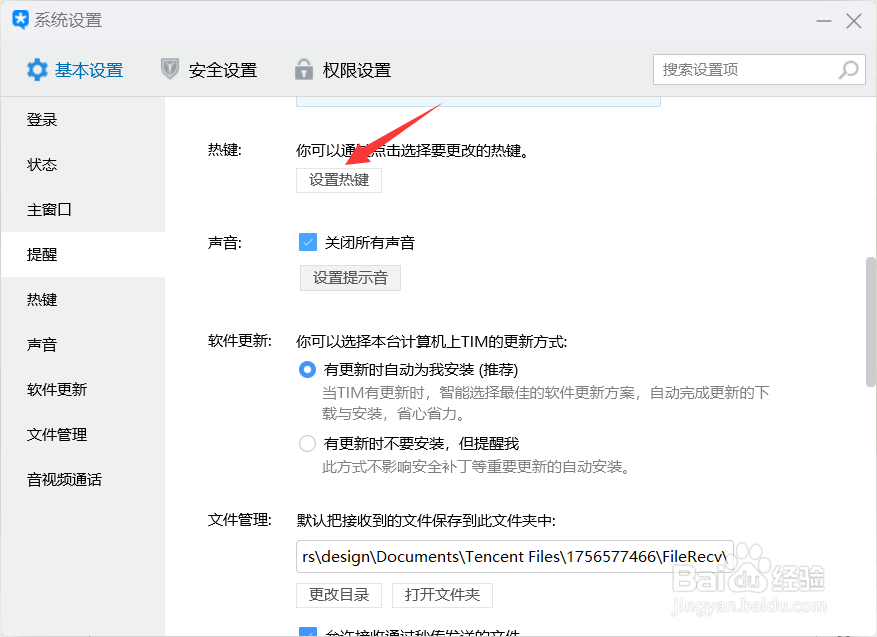Open the 登录 settings section
This screenshot has width=877, height=637.
[42, 119]
